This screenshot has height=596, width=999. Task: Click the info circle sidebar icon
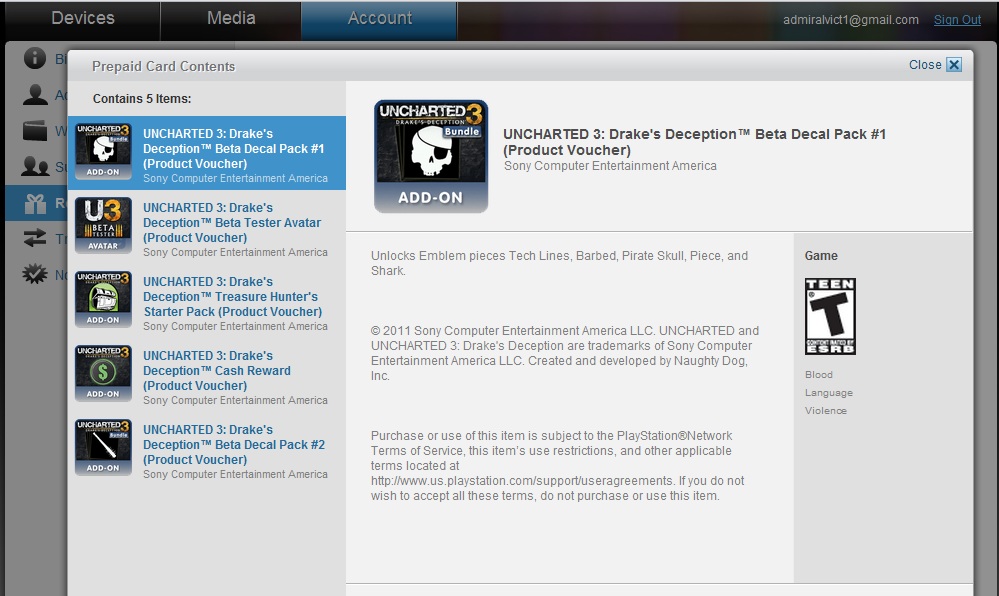(x=35, y=58)
